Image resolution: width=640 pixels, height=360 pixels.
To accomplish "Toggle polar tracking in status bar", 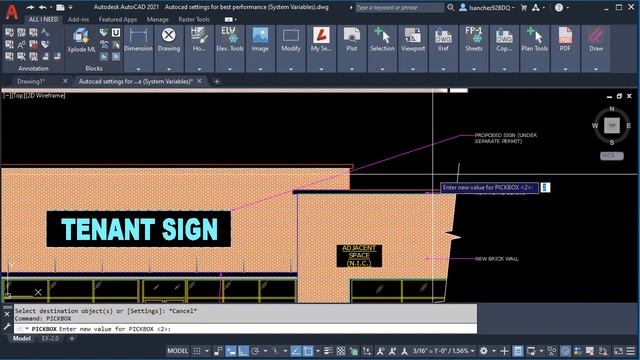I will click(x=256, y=351).
